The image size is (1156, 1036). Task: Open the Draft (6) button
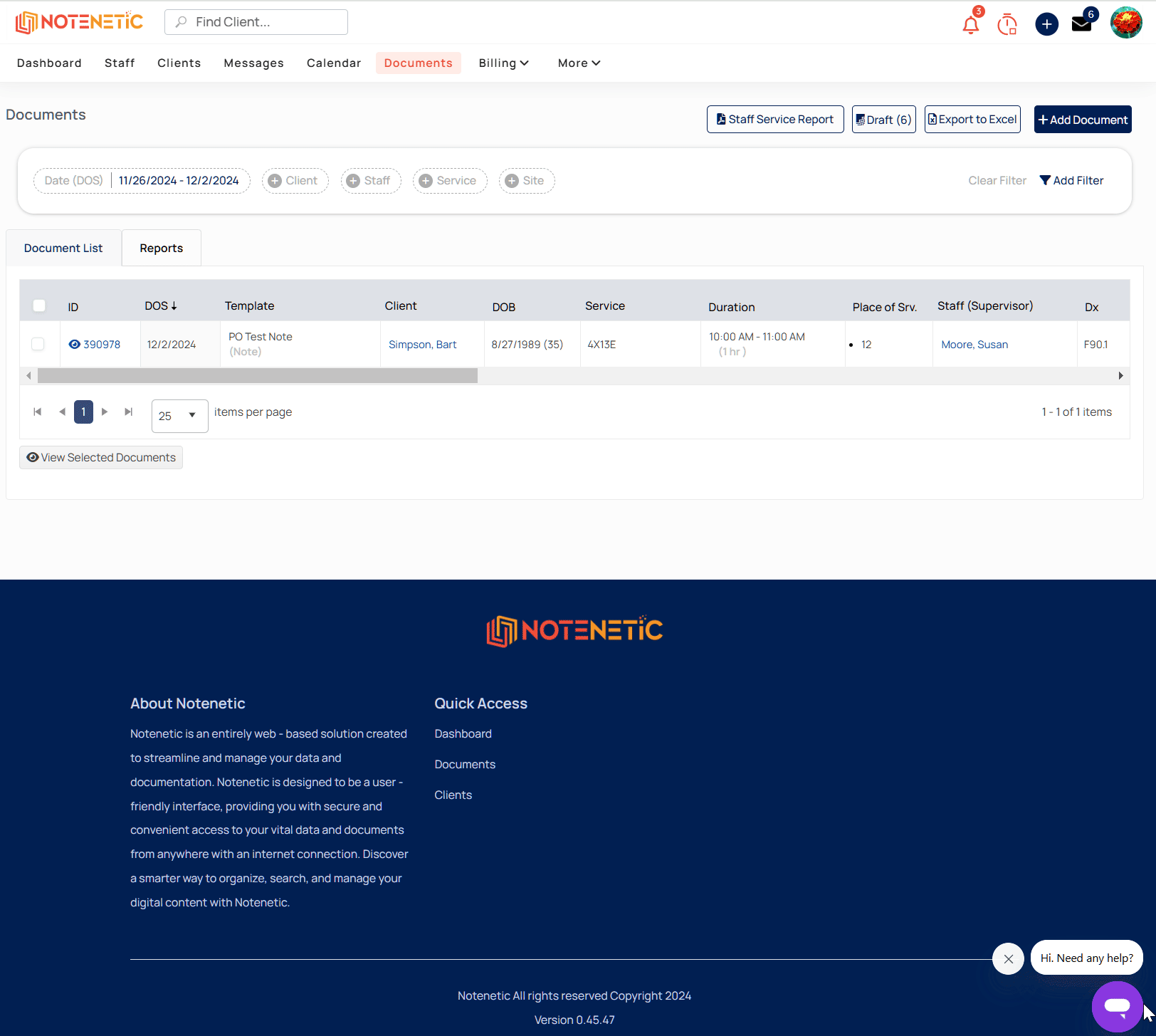pyautogui.click(x=884, y=120)
